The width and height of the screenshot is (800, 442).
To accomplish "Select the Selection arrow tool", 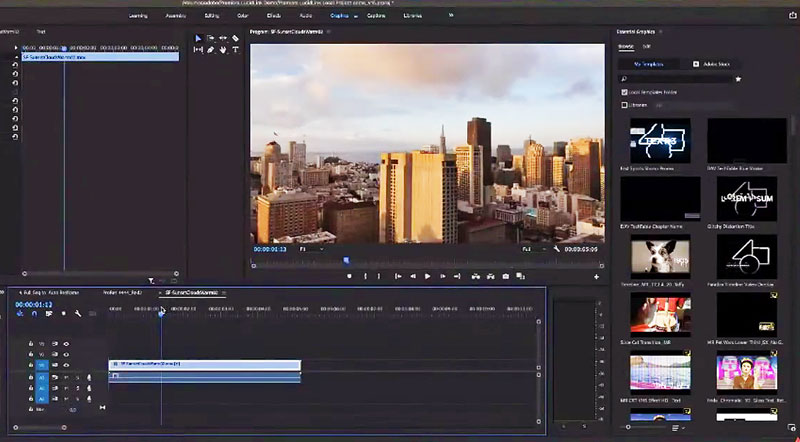I will click(x=198, y=38).
